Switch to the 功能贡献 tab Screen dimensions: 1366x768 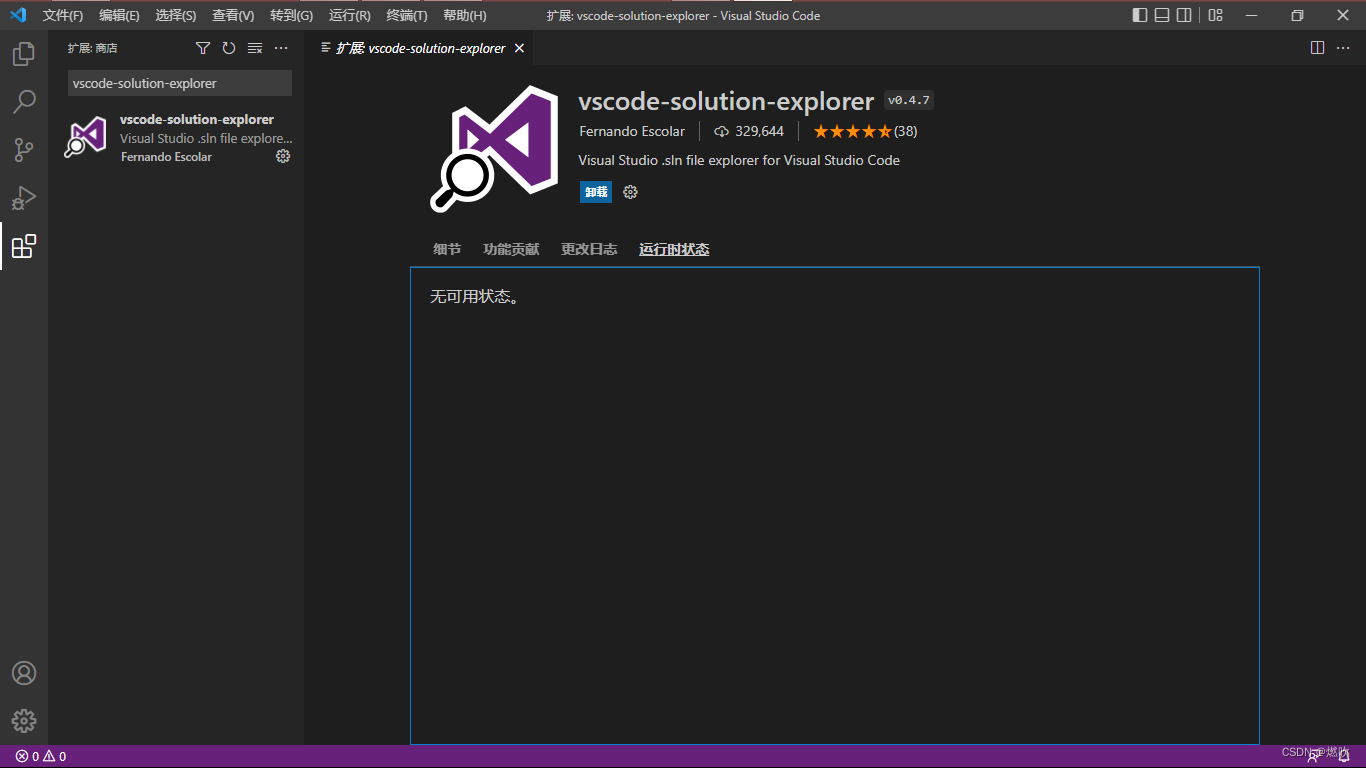point(511,249)
